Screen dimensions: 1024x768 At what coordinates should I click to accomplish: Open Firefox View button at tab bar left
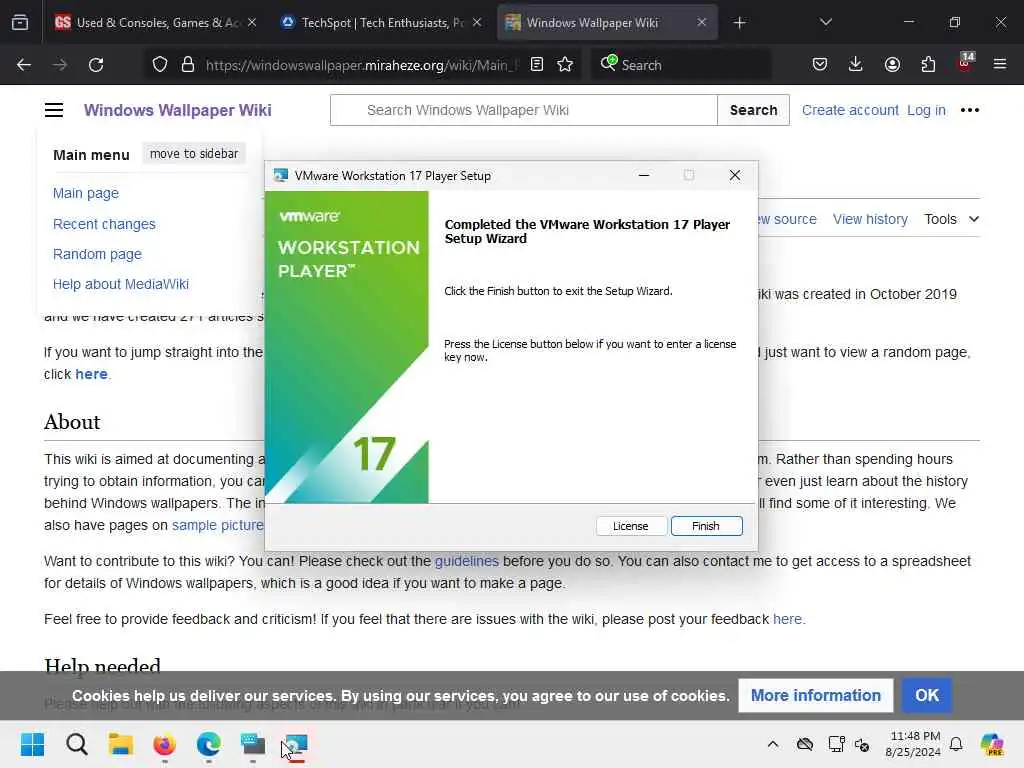pos(20,23)
